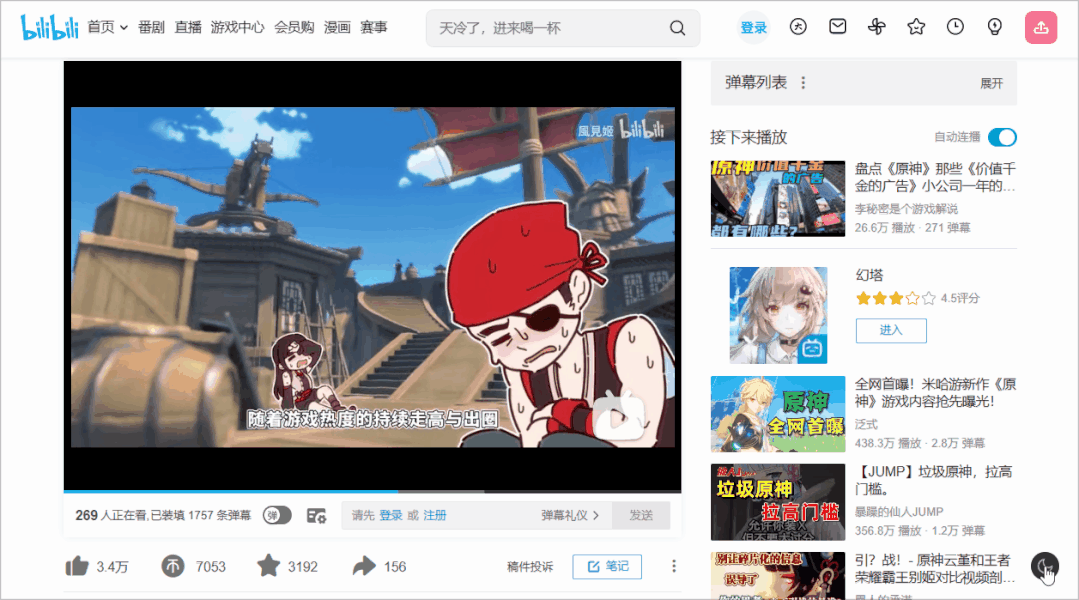The height and width of the screenshot is (600, 1079).
Task: Open uploader 李秘密是个游戏解说
Action: [x=906, y=208]
